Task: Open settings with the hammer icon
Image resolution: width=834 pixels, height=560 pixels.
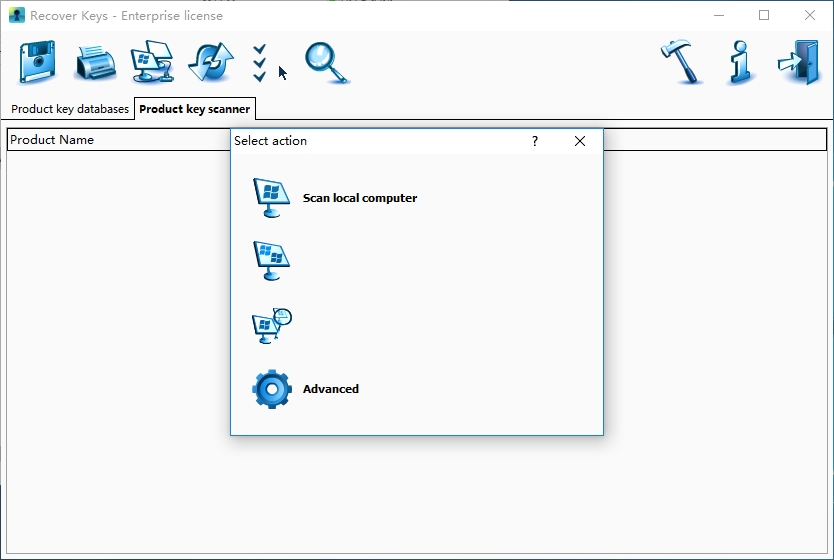Action: click(681, 62)
